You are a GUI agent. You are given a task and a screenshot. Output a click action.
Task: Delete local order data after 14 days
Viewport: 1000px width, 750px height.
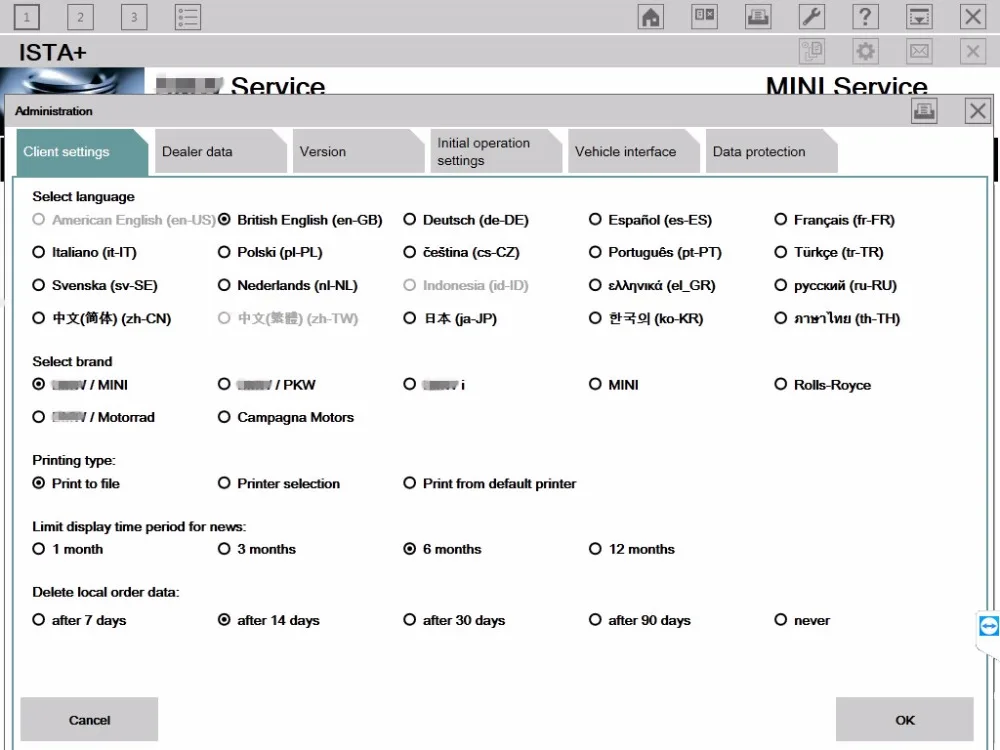268,620
